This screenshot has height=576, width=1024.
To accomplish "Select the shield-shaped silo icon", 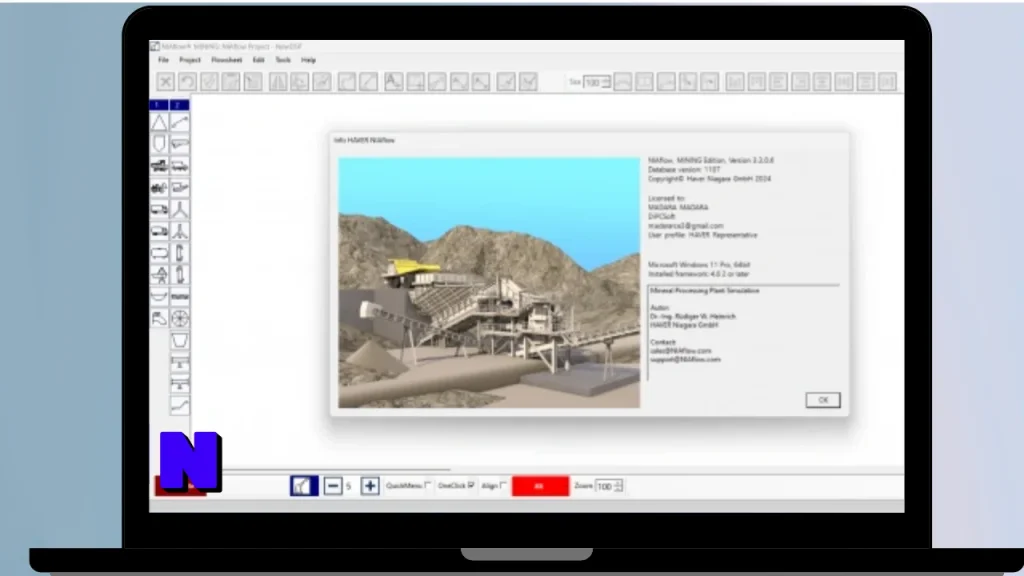I will [159, 144].
